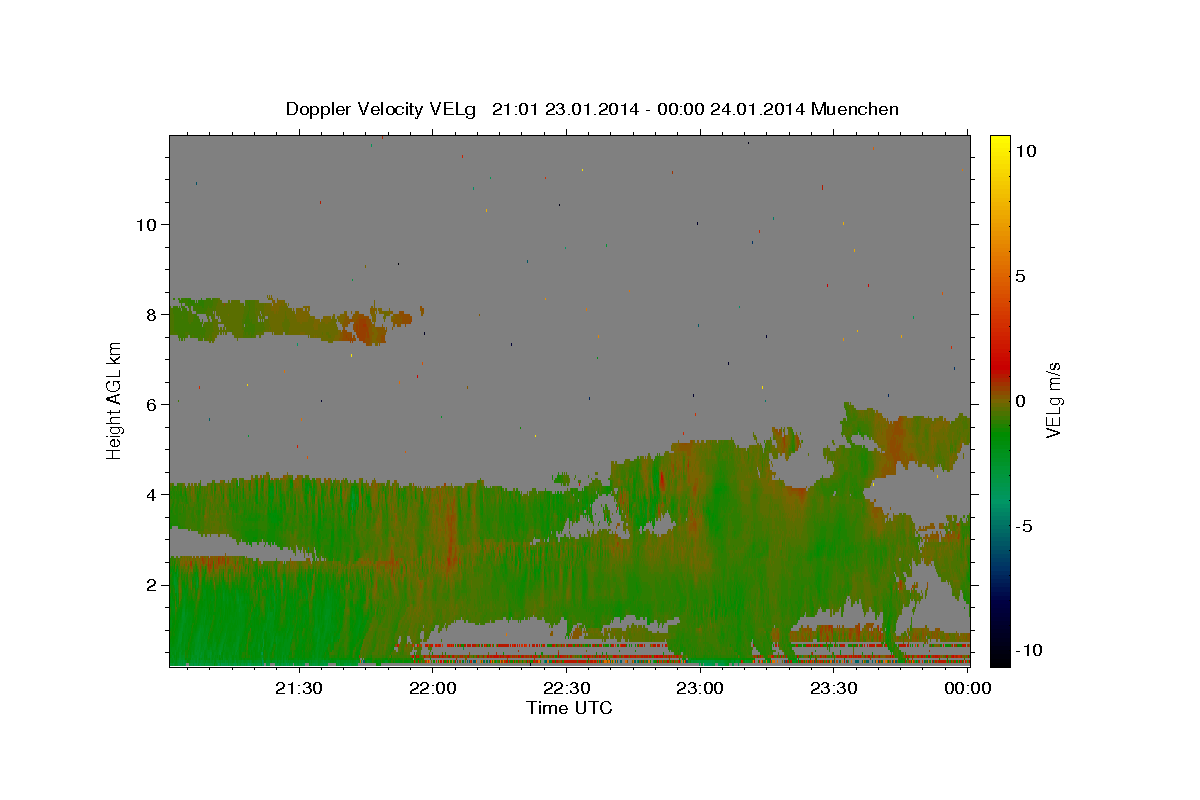
Task: Click the height tick label 4
Action: pyautogui.click(x=152, y=494)
